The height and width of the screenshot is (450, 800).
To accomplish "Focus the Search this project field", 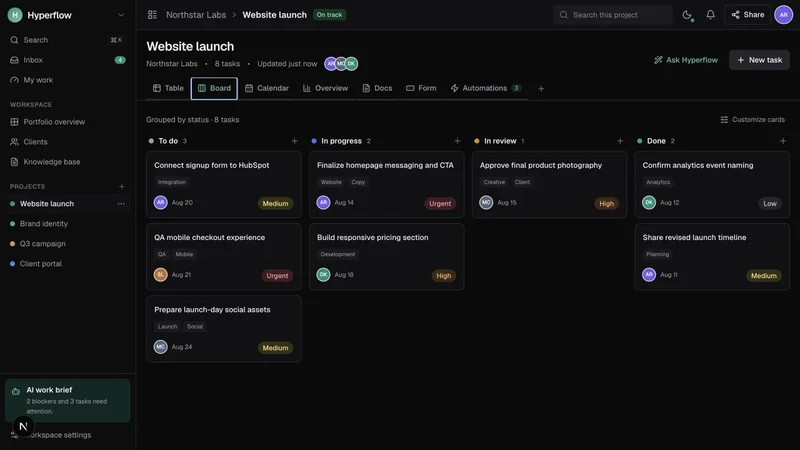I will tap(613, 15).
